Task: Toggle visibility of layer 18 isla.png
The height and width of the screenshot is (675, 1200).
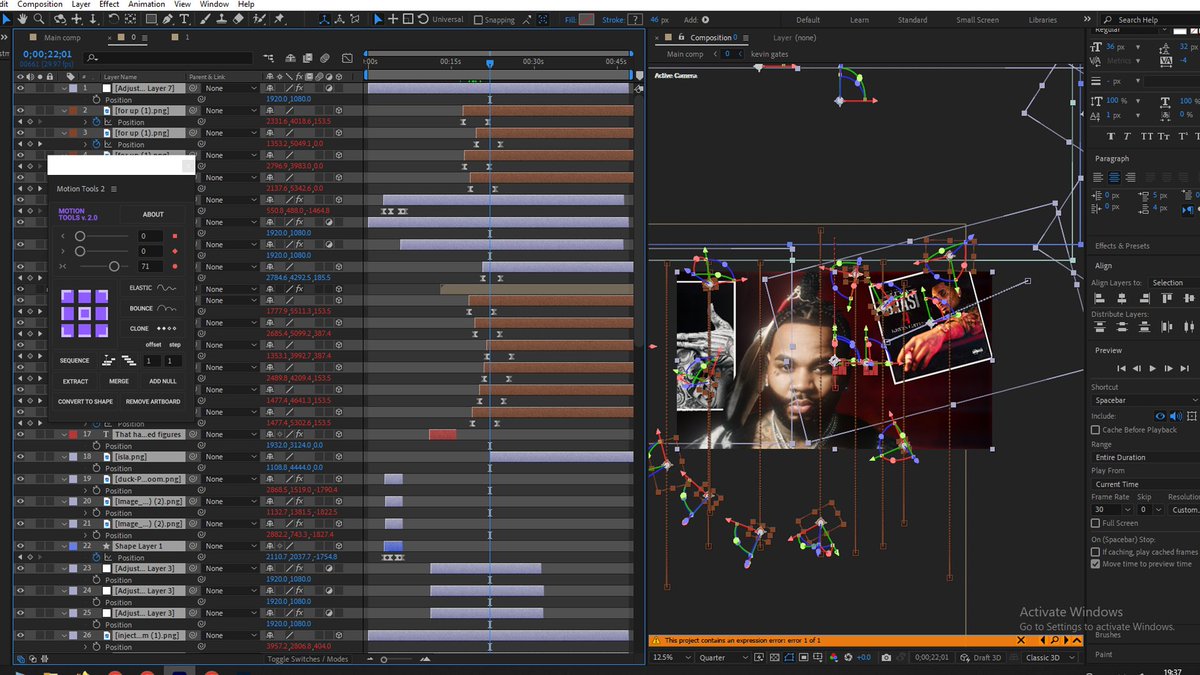Action: click(20, 456)
